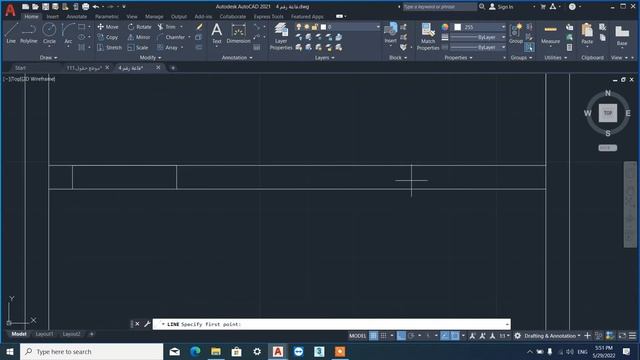The image size is (640, 360).
Task: Activate the Trim command
Action: [x=167, y=27]
